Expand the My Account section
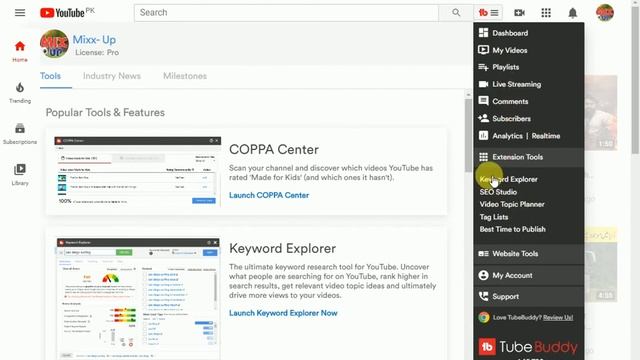The image size is (640, 360). click(x=529, y=276)
